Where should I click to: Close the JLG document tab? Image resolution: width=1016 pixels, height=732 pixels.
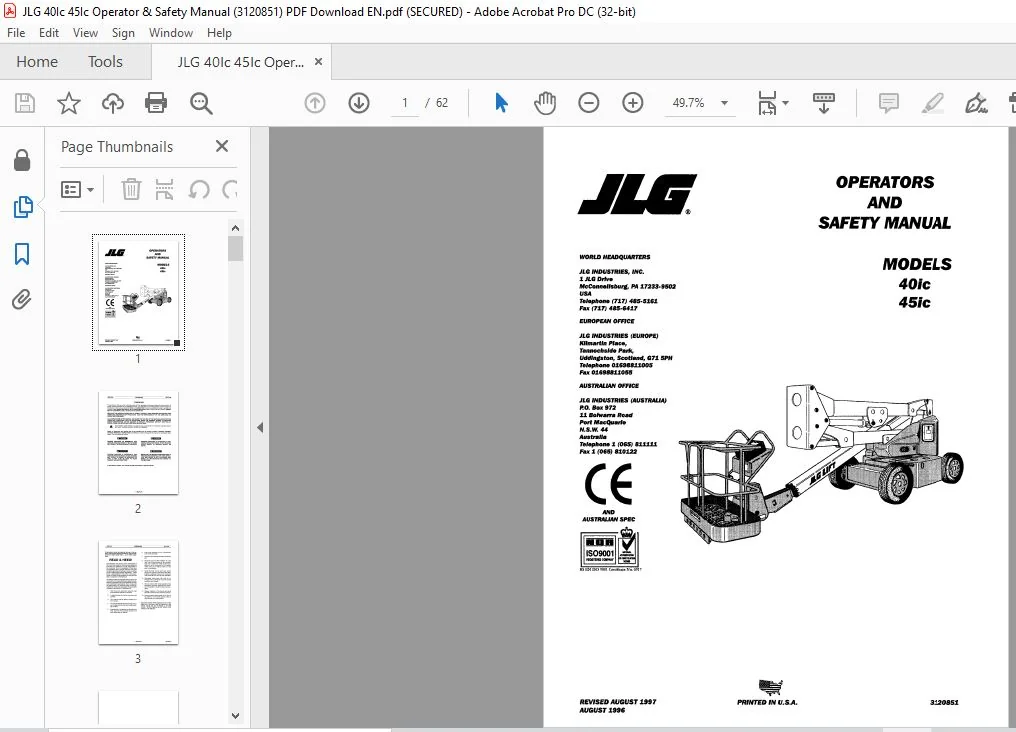[318, 62]
